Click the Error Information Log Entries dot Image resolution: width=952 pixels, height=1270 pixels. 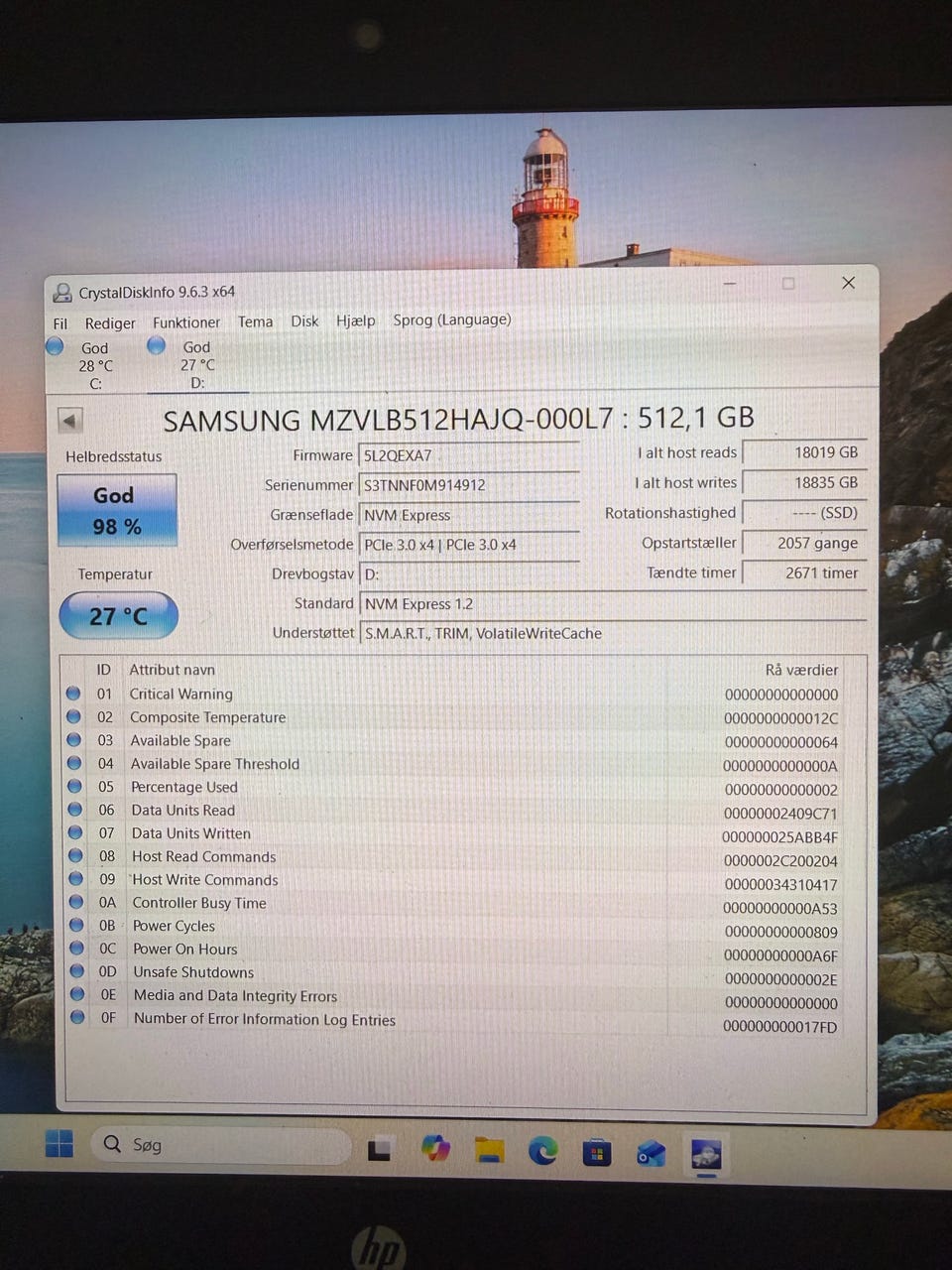point(77,1017)
